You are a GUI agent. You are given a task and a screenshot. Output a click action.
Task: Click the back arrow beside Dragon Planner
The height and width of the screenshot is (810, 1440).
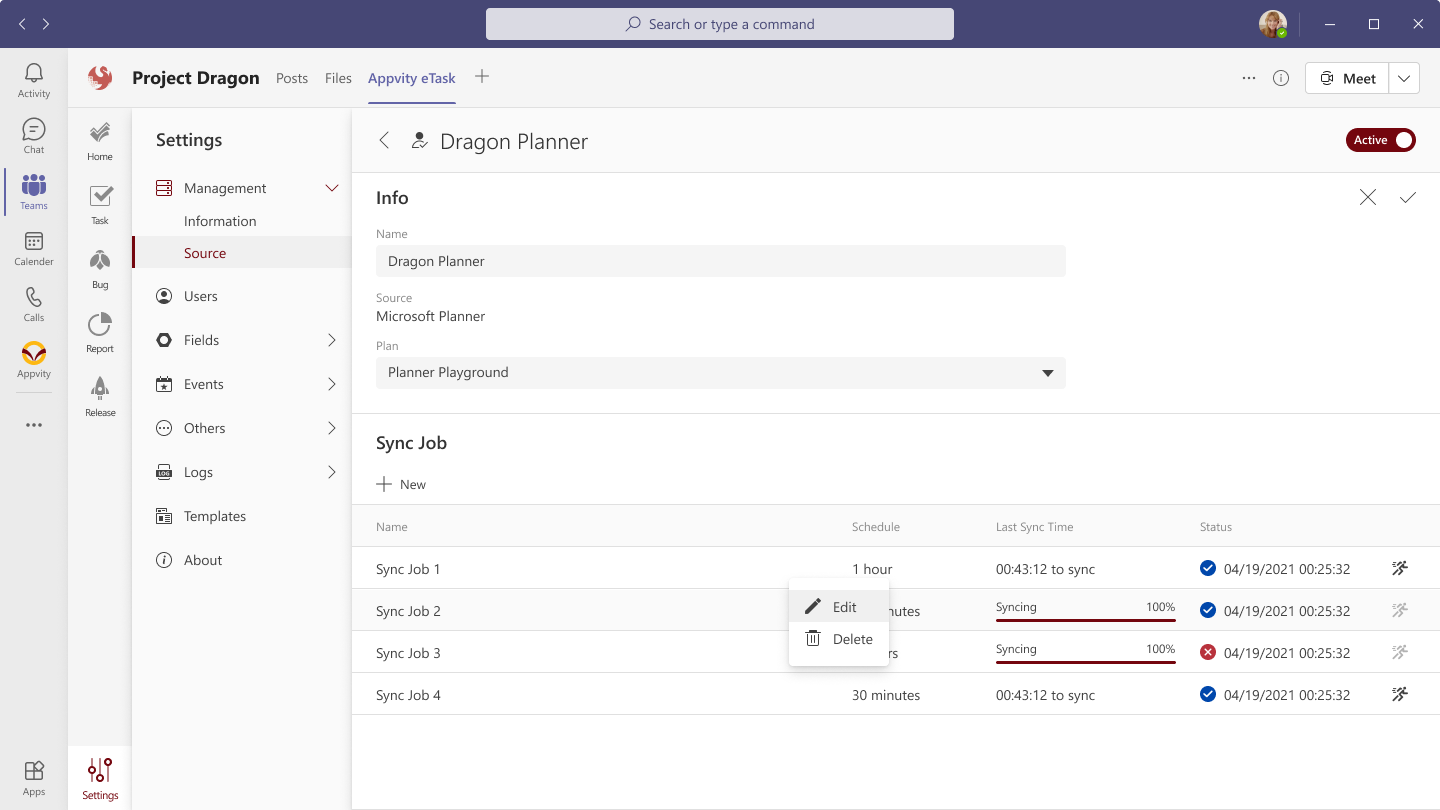click(x=384, y=141)
